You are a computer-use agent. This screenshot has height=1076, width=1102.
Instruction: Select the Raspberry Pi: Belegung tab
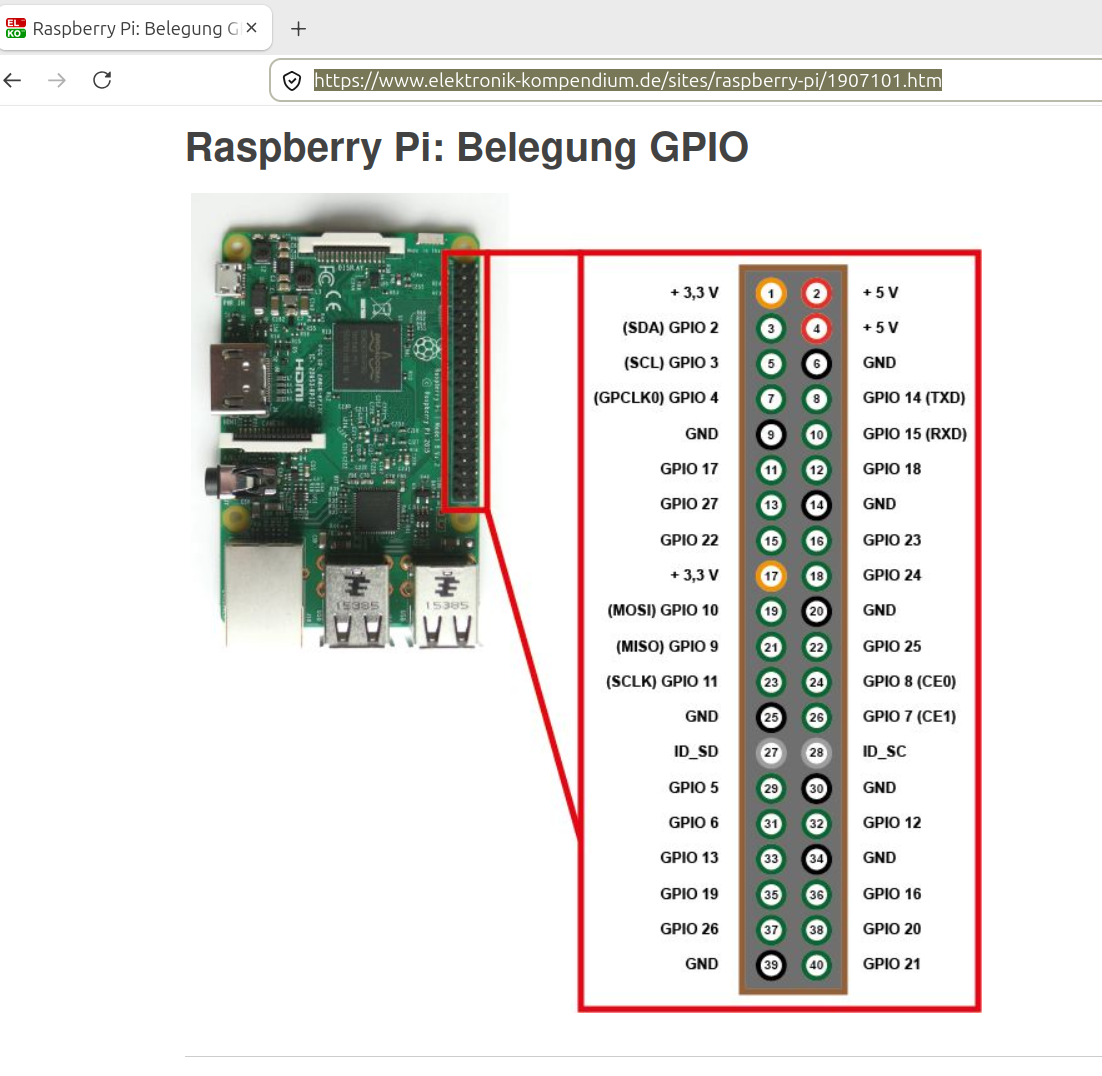pos(136,28)
